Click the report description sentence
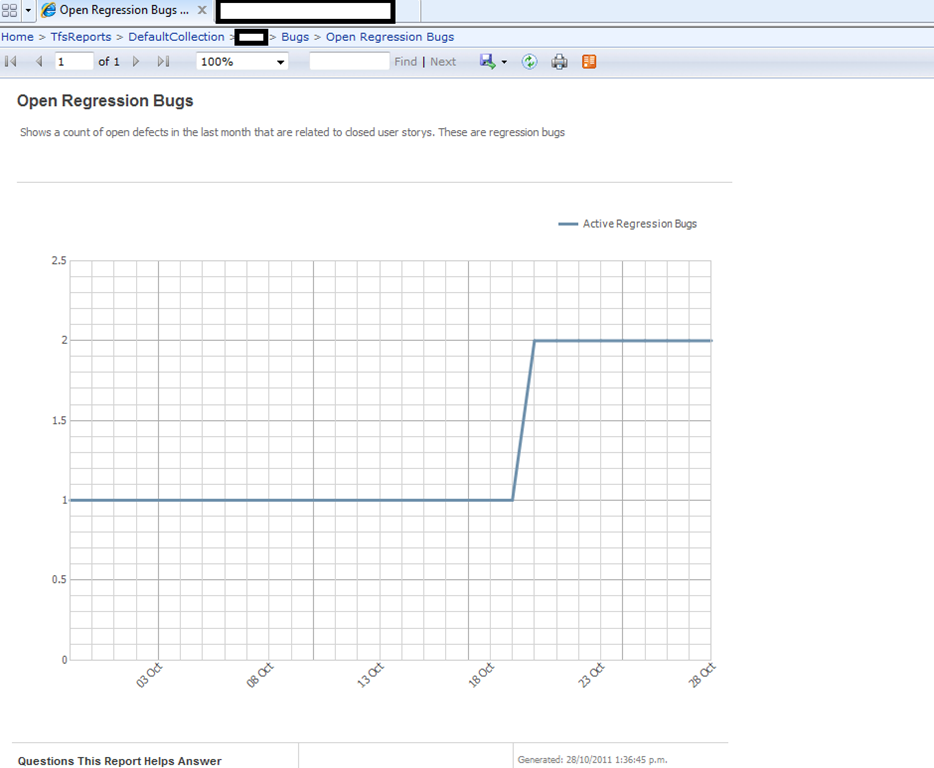 292,132
